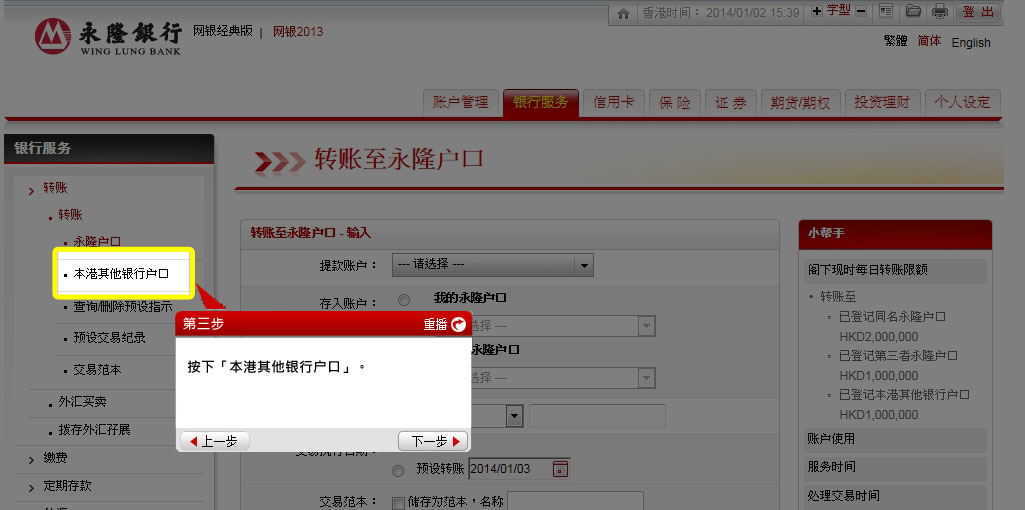This screenshot has height=510, width=1025.
Task: Increase font size with the plus icon
Action: [x=817, y=11]
